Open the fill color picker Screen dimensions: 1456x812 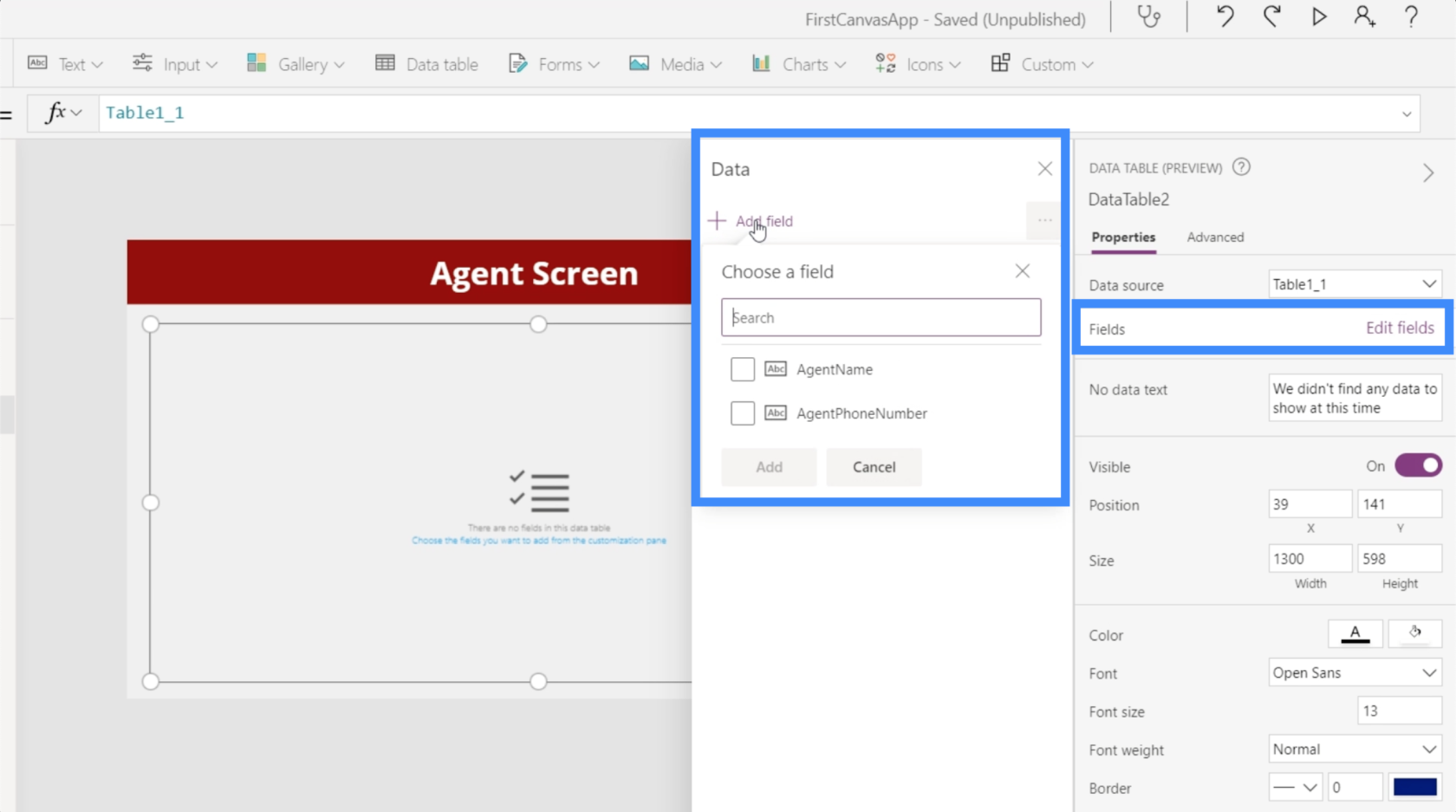coord(1414,633)
